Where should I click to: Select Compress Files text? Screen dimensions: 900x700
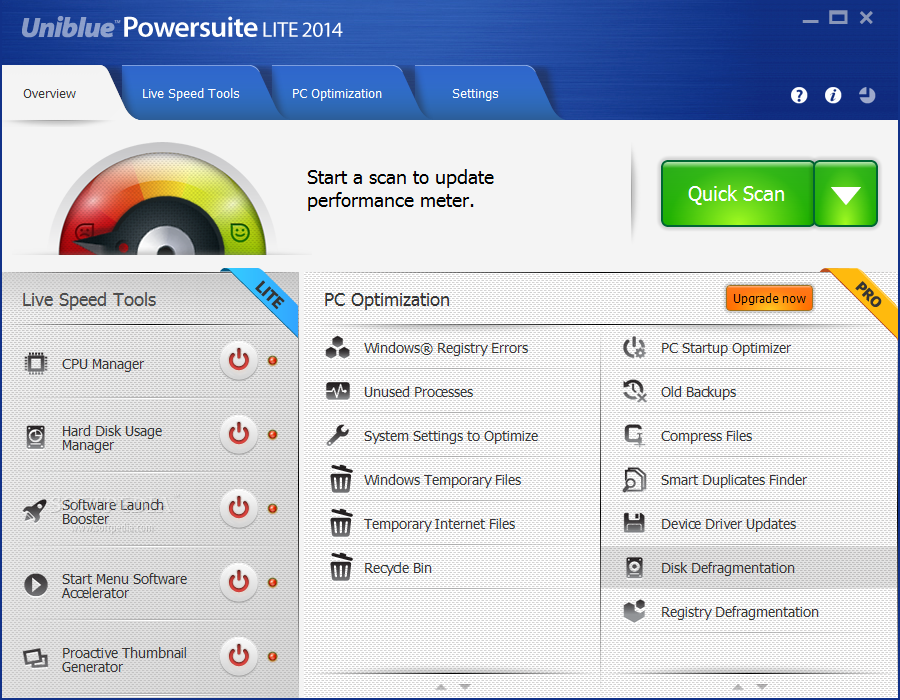707,436
